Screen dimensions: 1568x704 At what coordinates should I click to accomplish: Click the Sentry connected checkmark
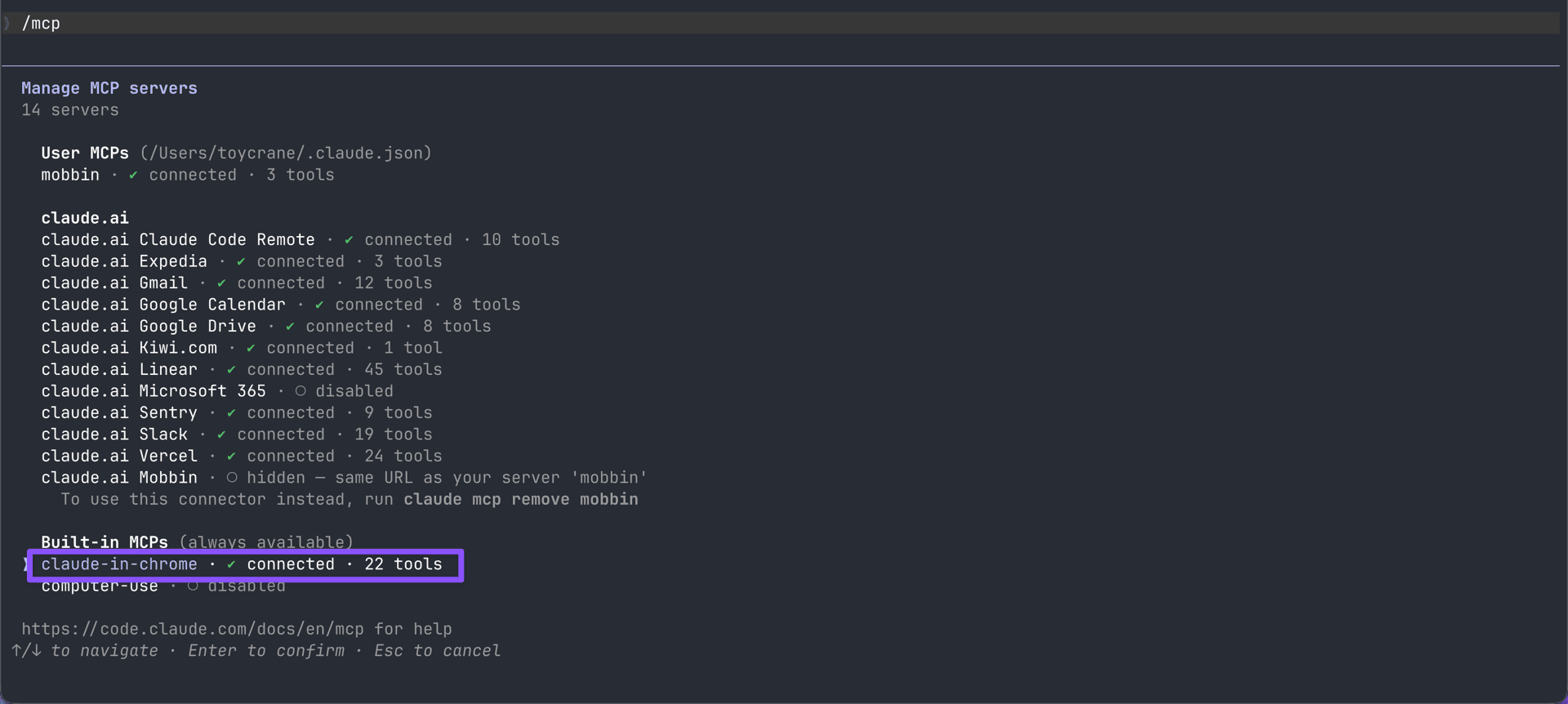click(231, 413)
